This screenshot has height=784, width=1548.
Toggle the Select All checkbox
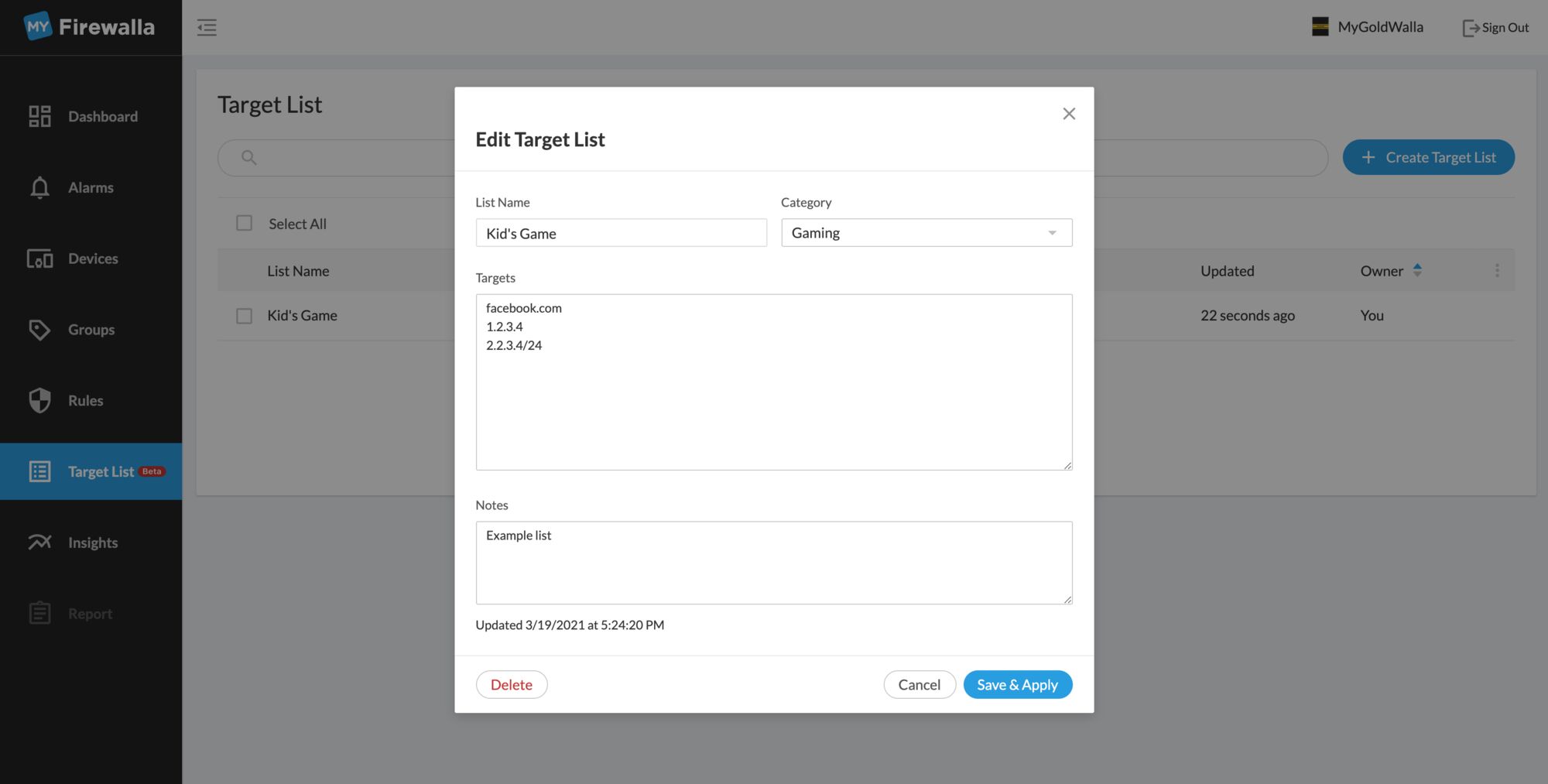(245, 223)
